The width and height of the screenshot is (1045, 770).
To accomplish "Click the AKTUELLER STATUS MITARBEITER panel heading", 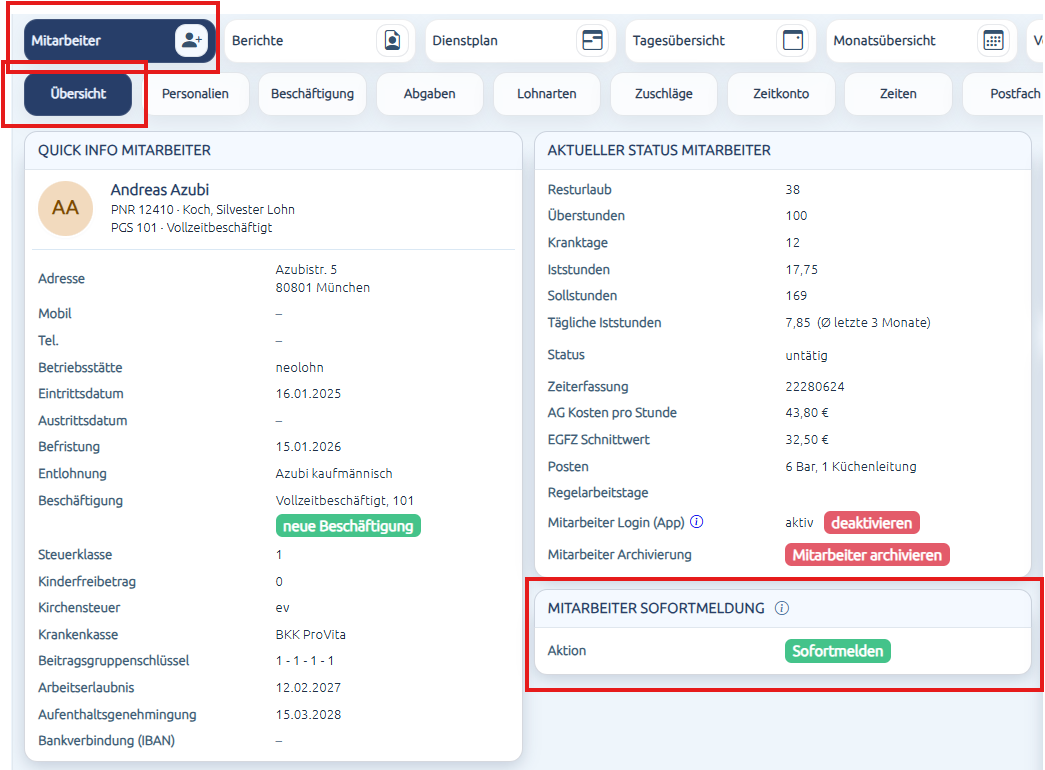I will (659, 151).
